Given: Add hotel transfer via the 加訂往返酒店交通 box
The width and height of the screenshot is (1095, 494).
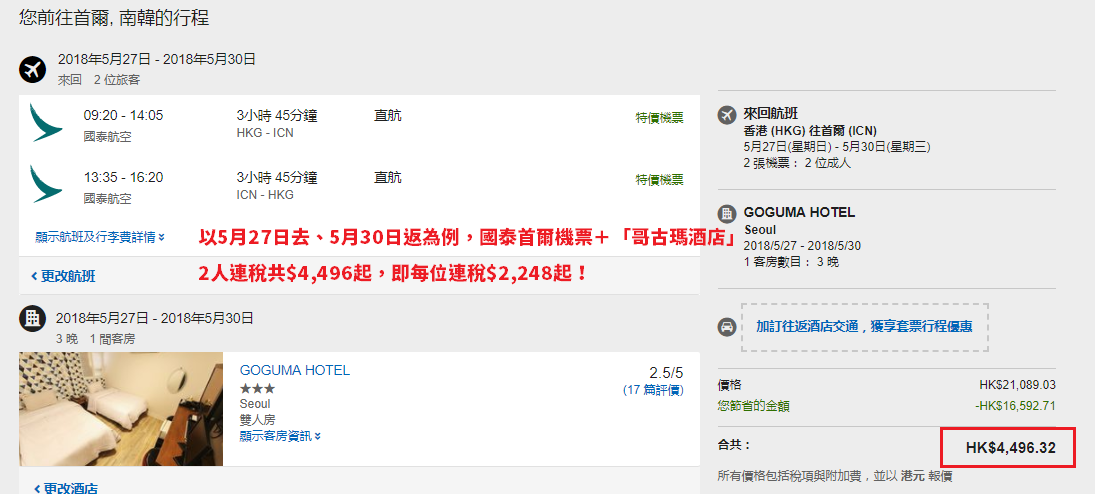Looking at the screenshot, I should pos(865,327).
